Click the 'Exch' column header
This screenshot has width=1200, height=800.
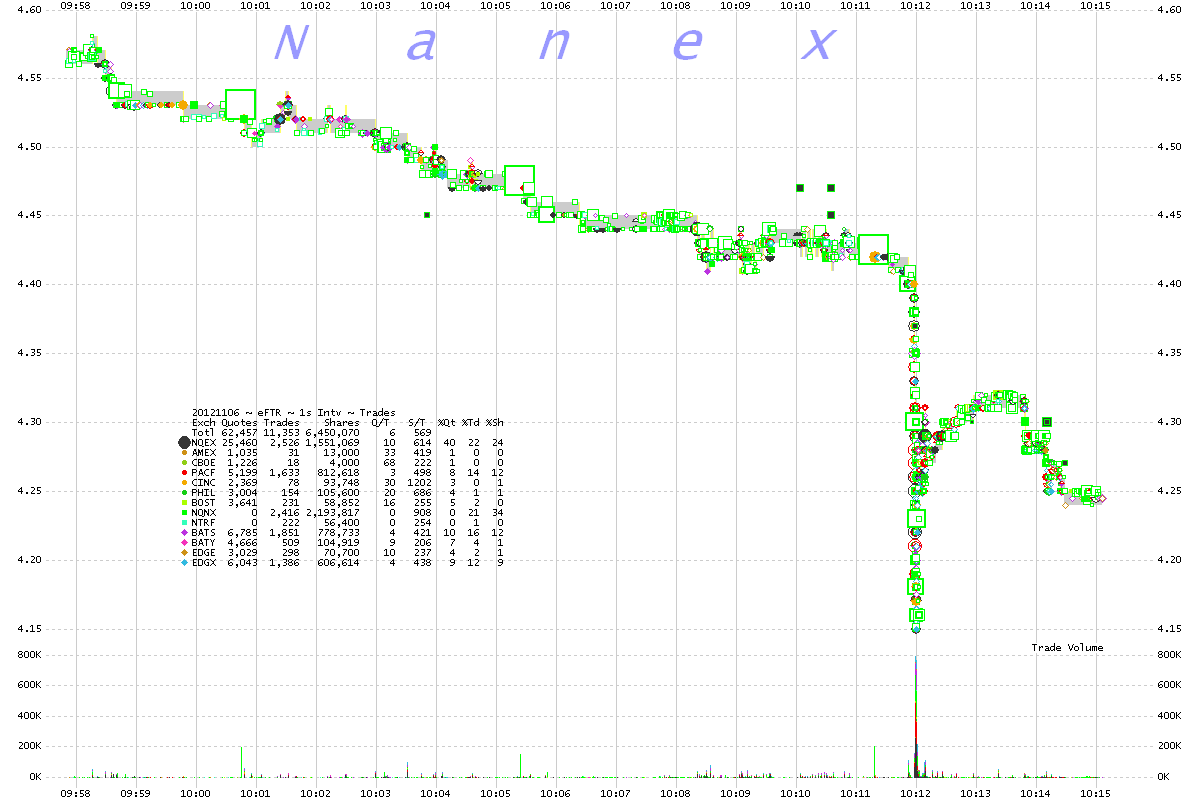click(203, 422)
